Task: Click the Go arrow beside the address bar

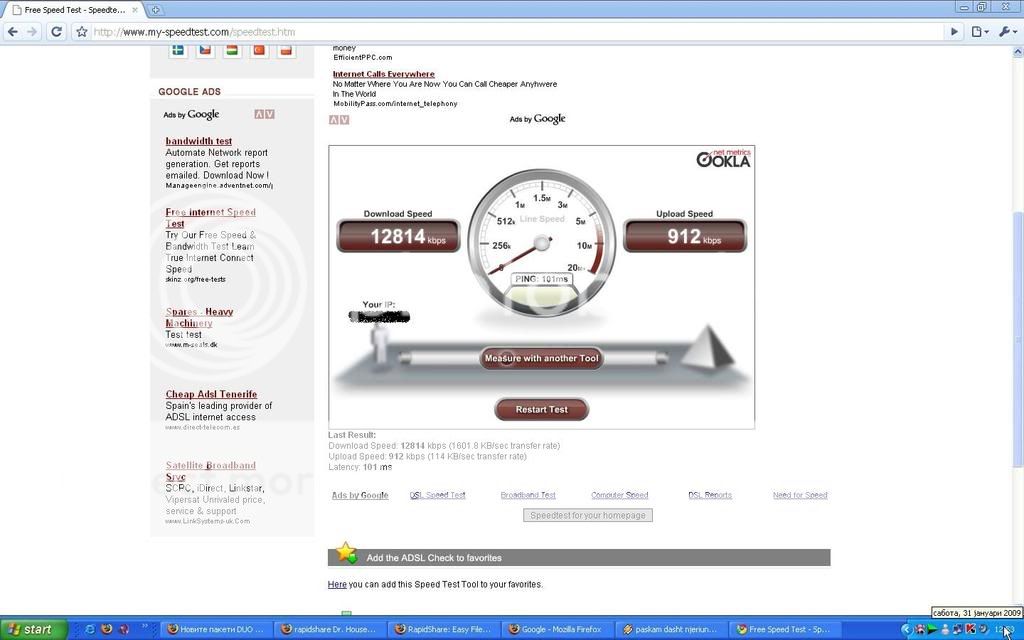Action: (954, 32)
